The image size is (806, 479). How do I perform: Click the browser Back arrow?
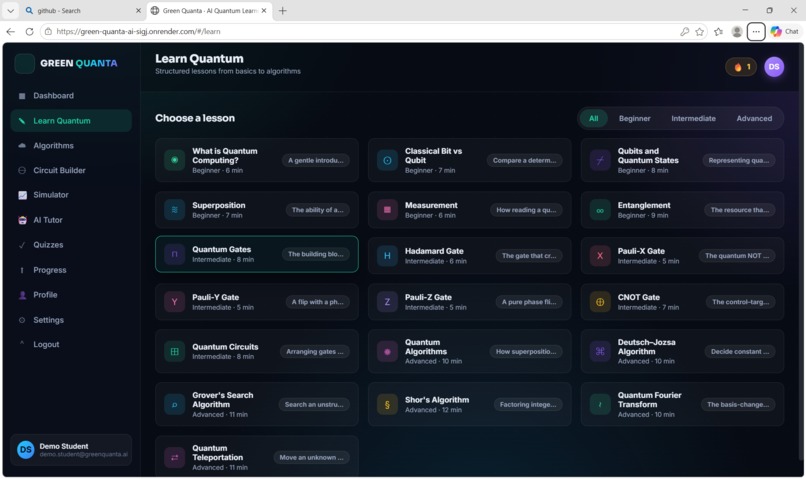[10, 31]
